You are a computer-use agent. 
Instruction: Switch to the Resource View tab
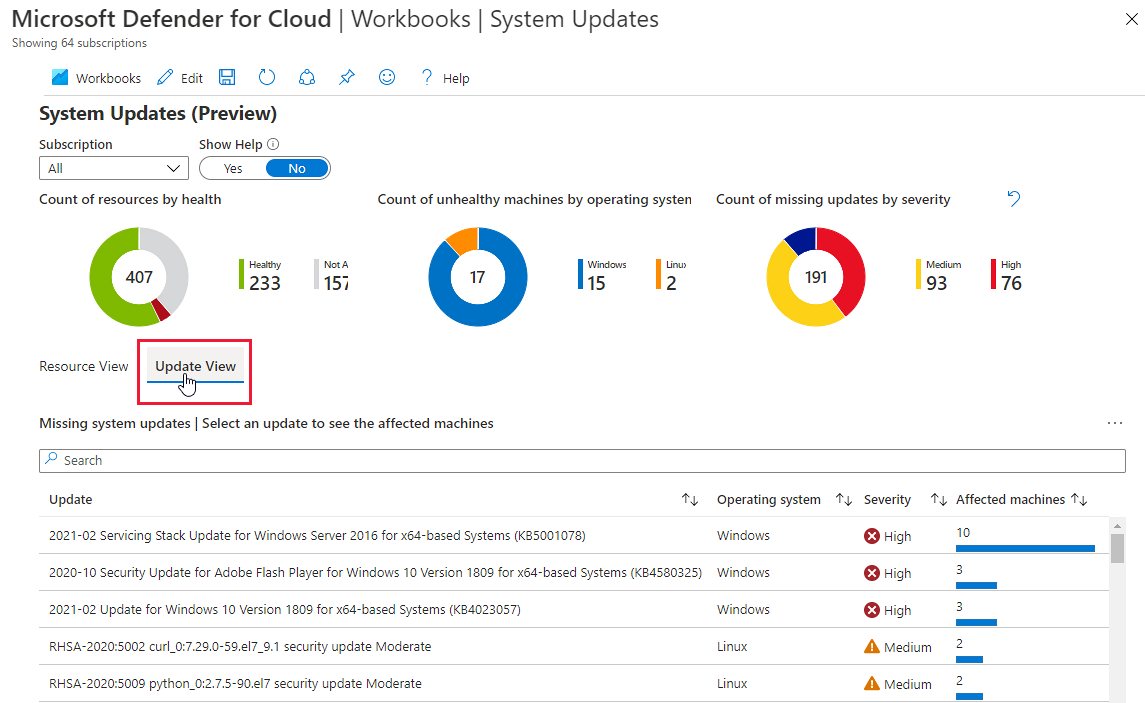84,366
